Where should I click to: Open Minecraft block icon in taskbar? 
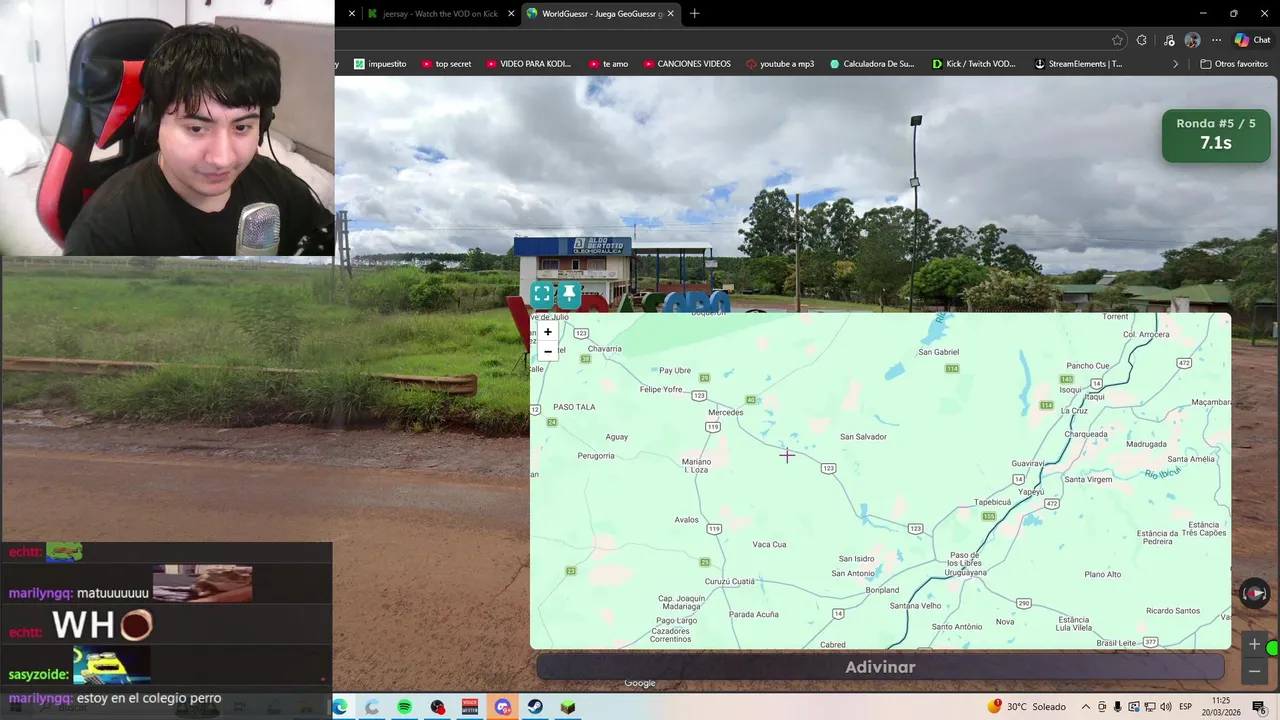pos(568,707)
